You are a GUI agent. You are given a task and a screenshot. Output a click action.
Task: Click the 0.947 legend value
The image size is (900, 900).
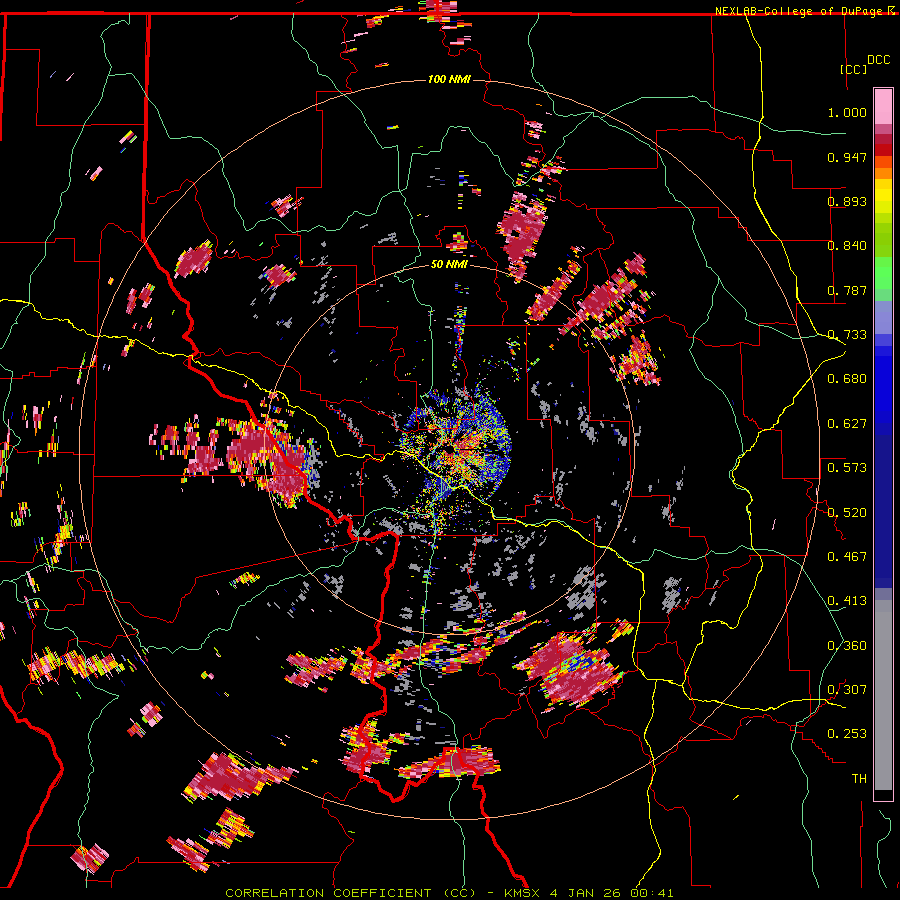(847, 157)
